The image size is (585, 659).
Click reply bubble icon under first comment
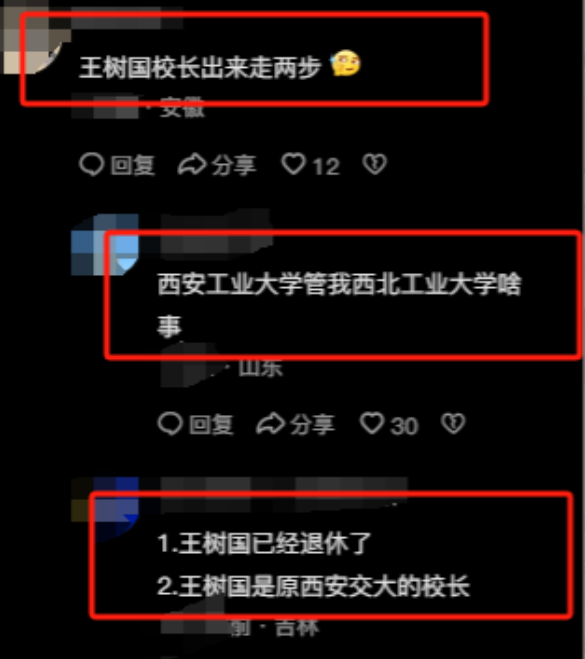click(x=91, y=164)
